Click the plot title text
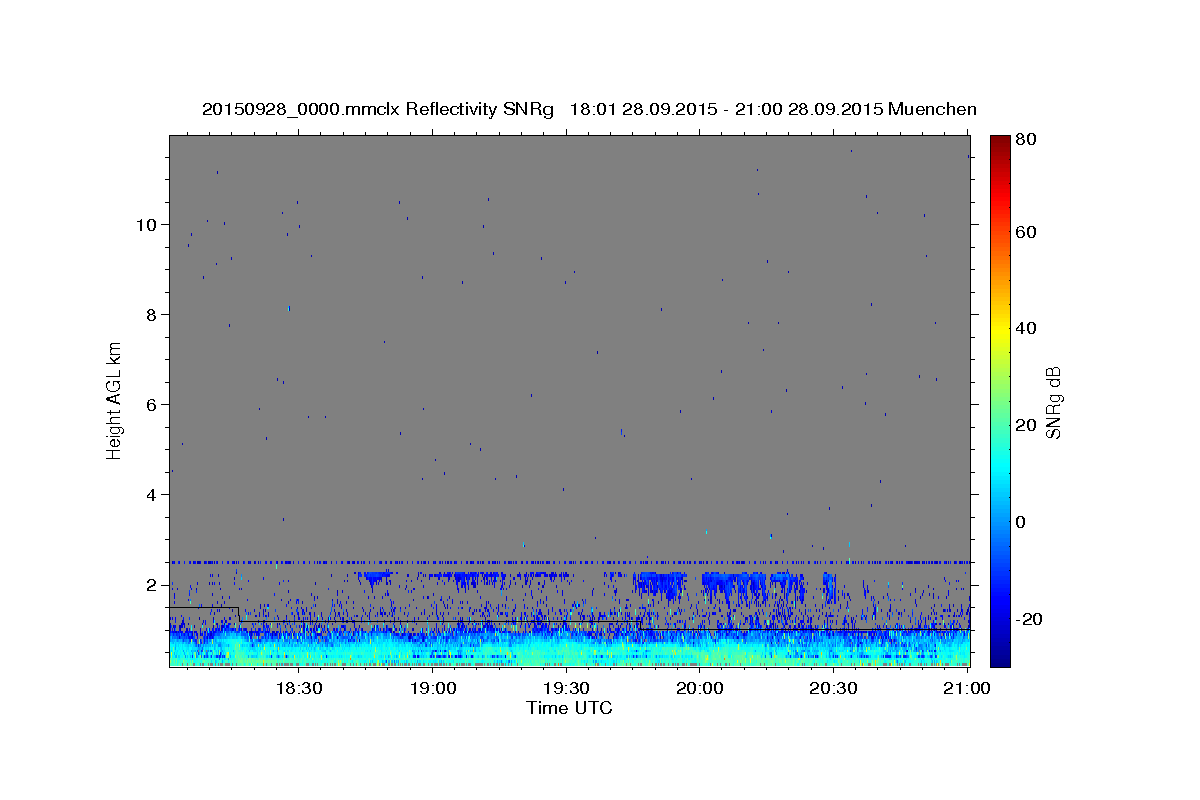1200x800 pixels. (x=589, y=109)
